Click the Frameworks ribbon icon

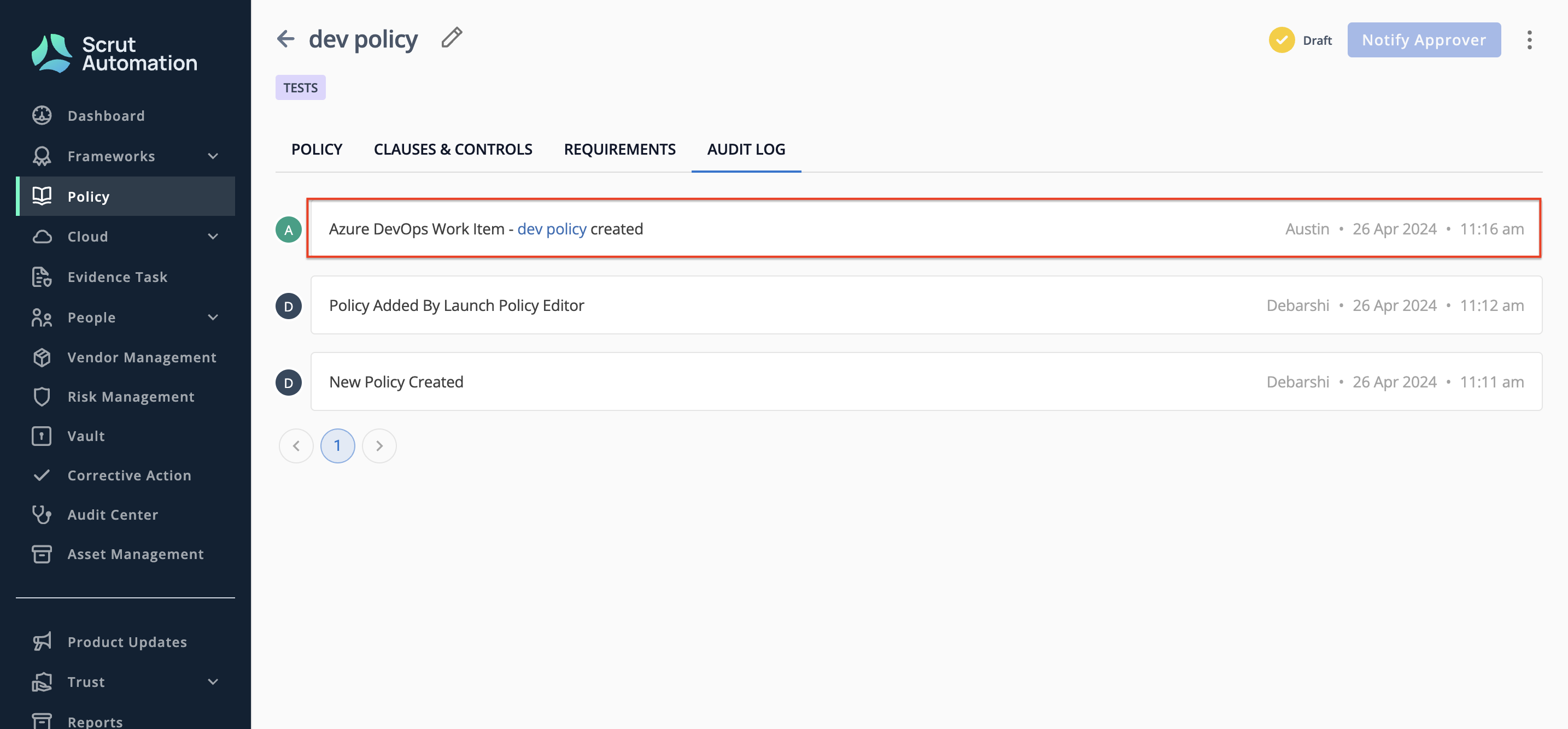[42, 156]
